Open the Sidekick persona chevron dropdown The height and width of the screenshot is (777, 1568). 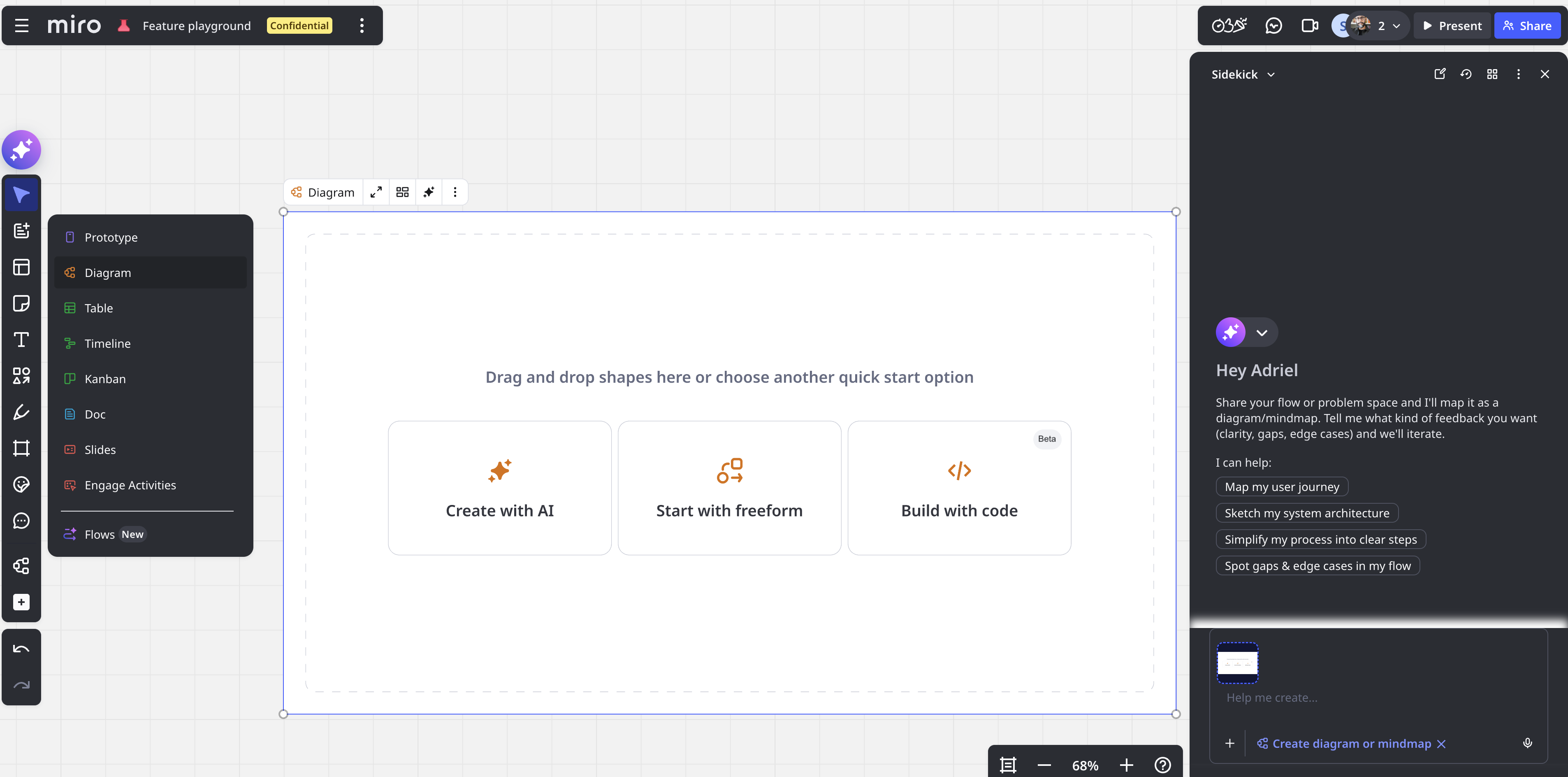pos(1262,333)
